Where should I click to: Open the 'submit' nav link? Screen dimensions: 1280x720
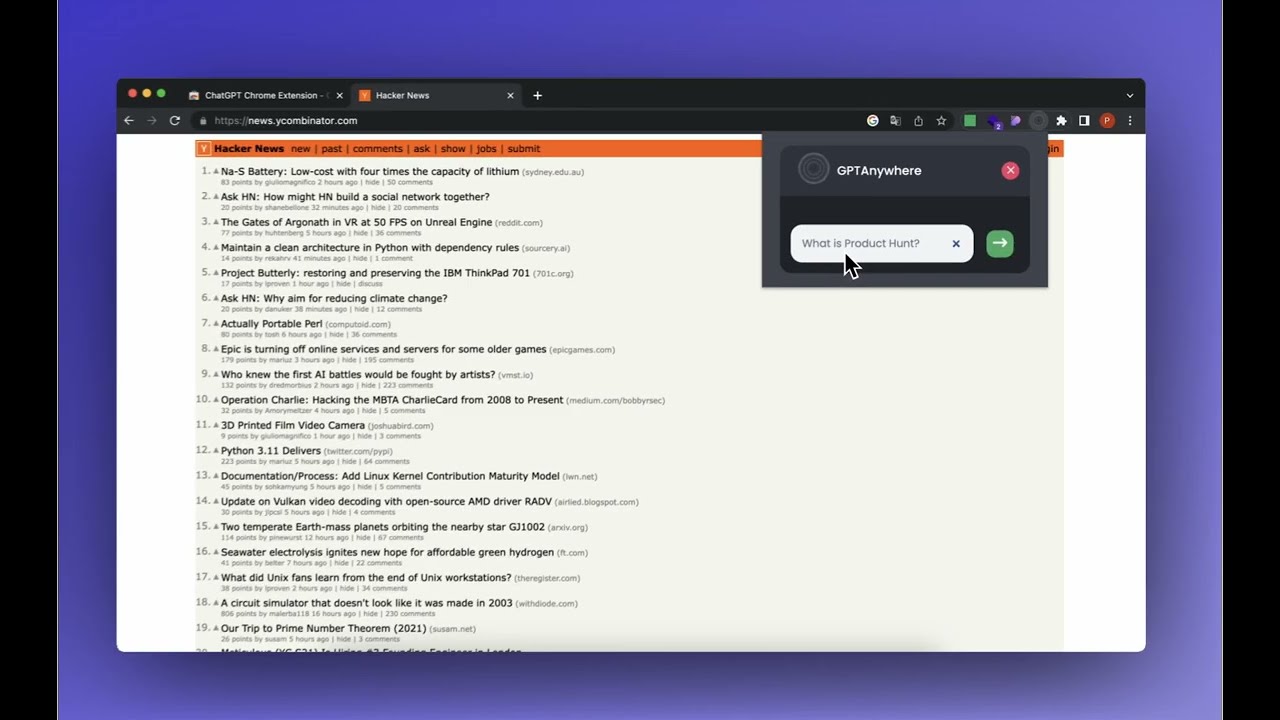coord(524,149)
